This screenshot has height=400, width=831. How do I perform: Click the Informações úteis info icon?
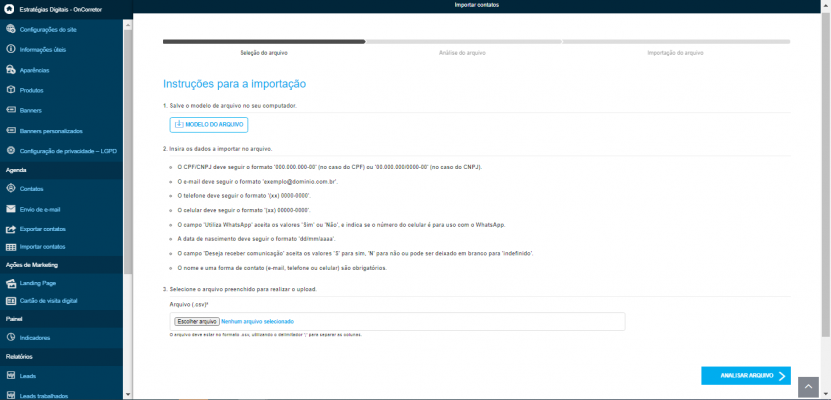coord(11,49)
